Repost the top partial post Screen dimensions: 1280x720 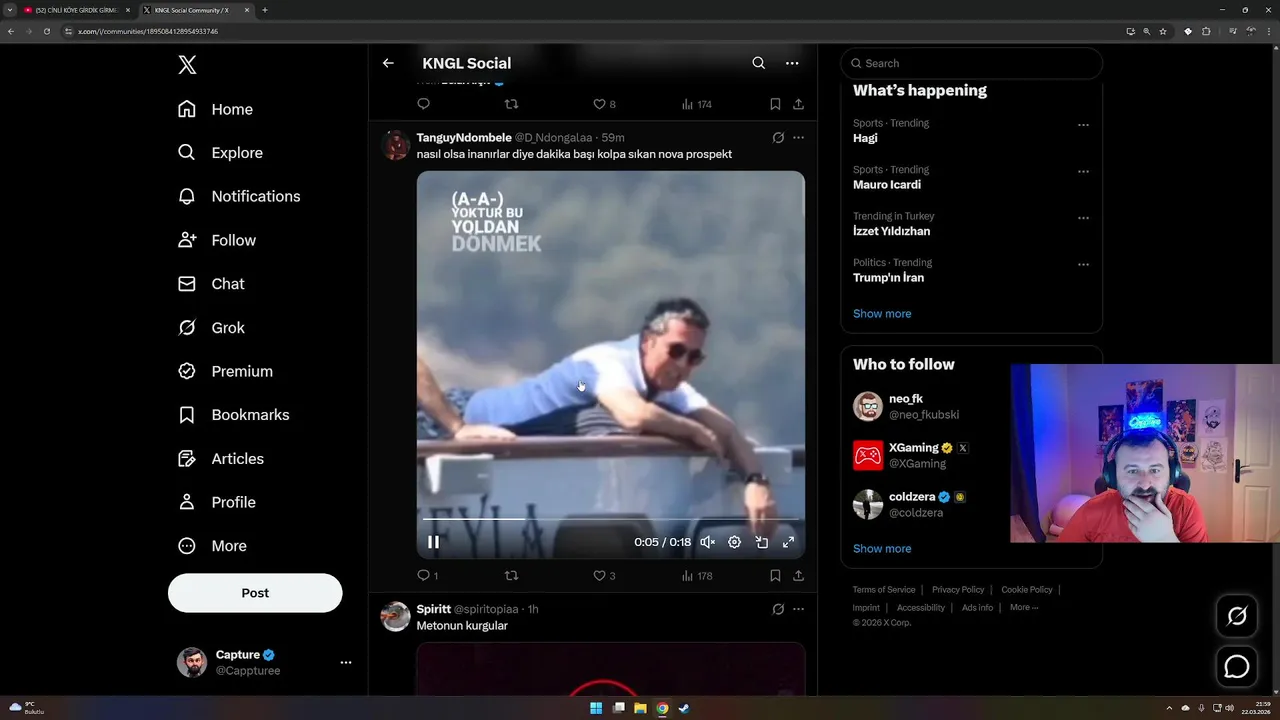click(x=511, y=104)
